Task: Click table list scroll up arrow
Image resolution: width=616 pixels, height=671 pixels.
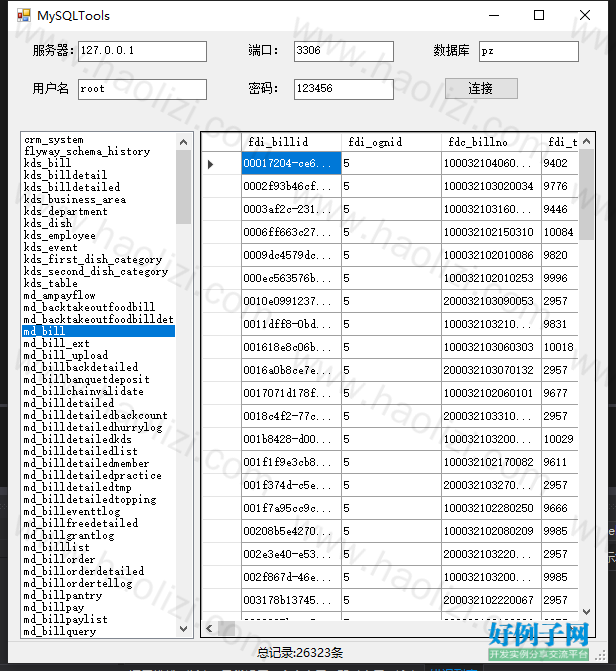Action: click(184, 142)
